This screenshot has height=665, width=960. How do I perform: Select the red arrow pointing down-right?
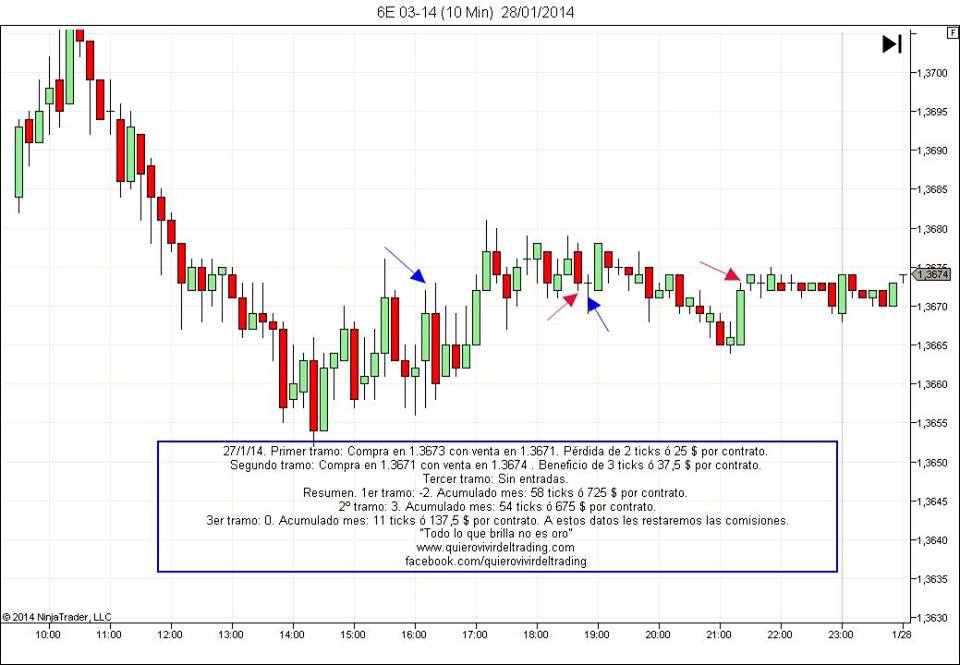(720, 271)
